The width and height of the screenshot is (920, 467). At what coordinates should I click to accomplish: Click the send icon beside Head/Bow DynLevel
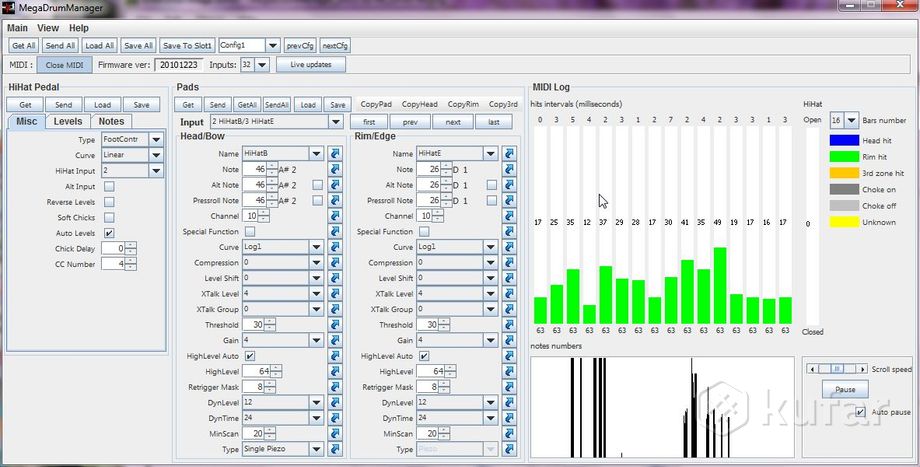coord(335,402)
